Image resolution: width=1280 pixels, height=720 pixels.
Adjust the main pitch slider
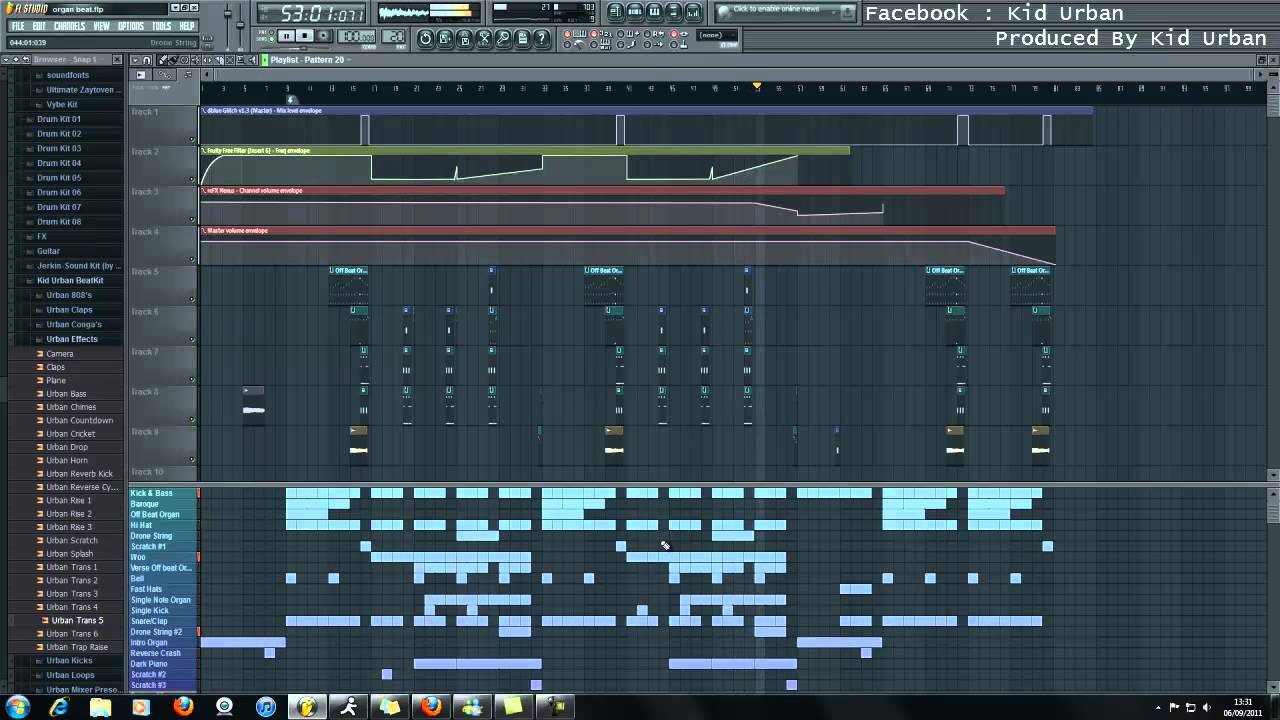[240, 24]
